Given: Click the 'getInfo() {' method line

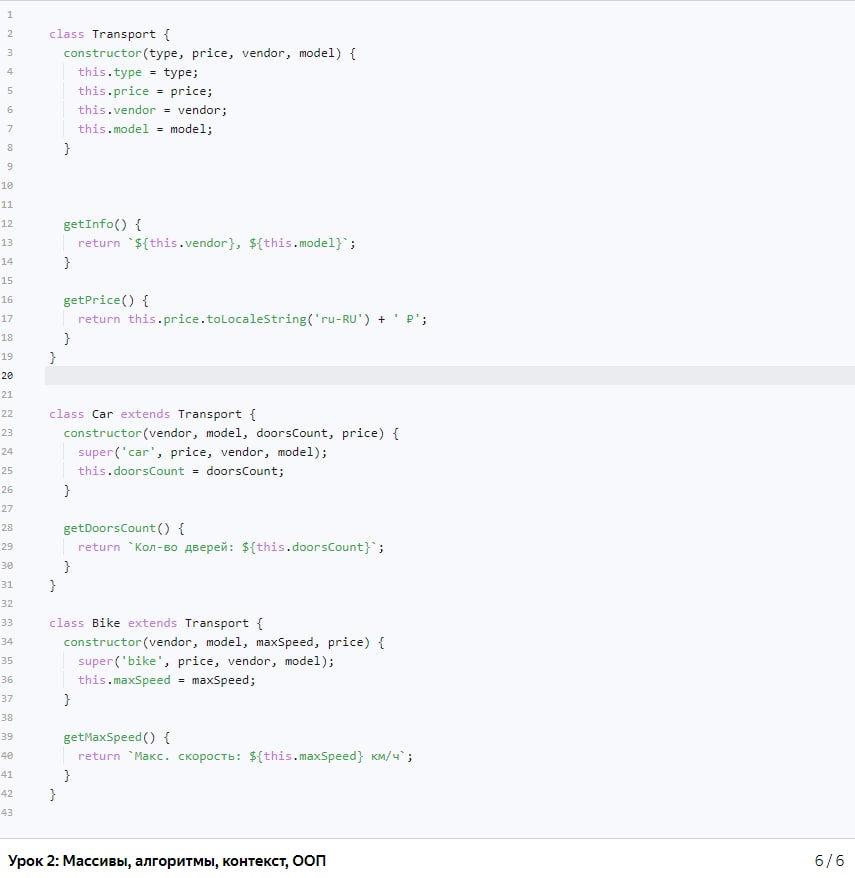Looking at the screenshot, I should tap(102, 224).
